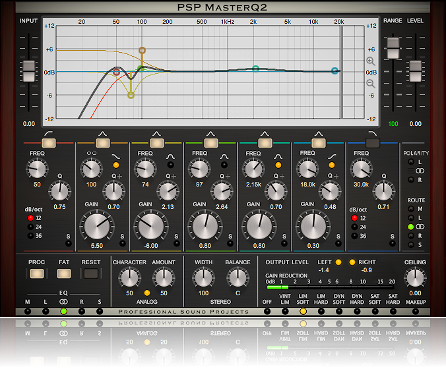The height and width of the screenshot is (368, 446).
Task: Toggle the teal 2.15k band on/off
Action: [x=265, y=143]
